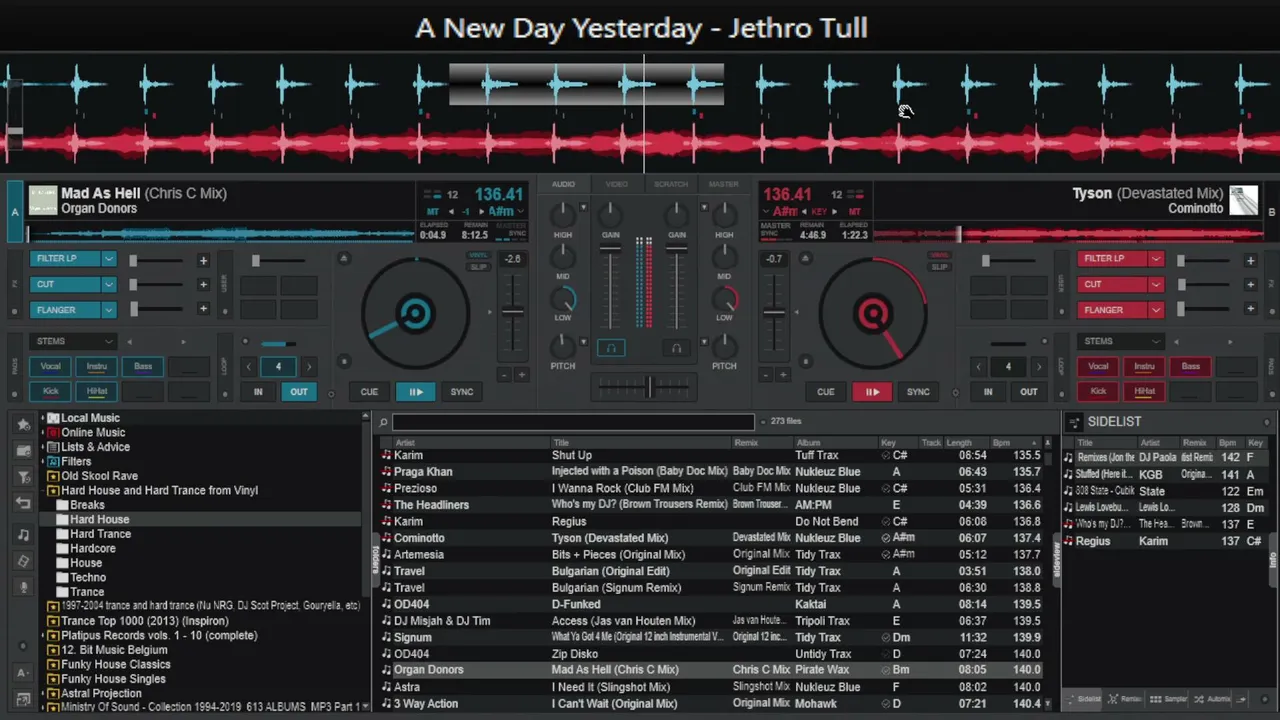Nudge deck B pitch up with plus button
This screenshot has height=720, width=1280.
[783, 375]
